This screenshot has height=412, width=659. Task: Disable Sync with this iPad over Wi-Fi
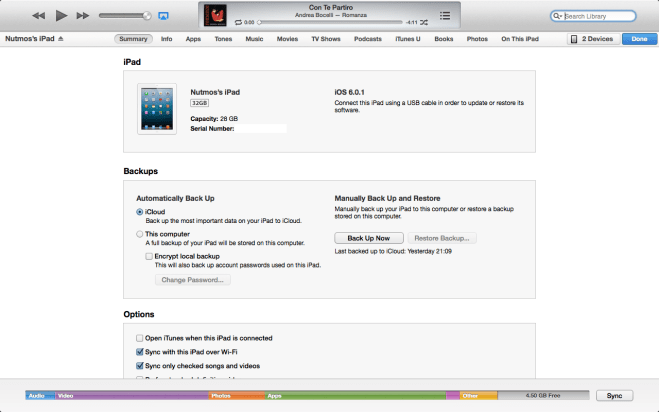[140, 352]
